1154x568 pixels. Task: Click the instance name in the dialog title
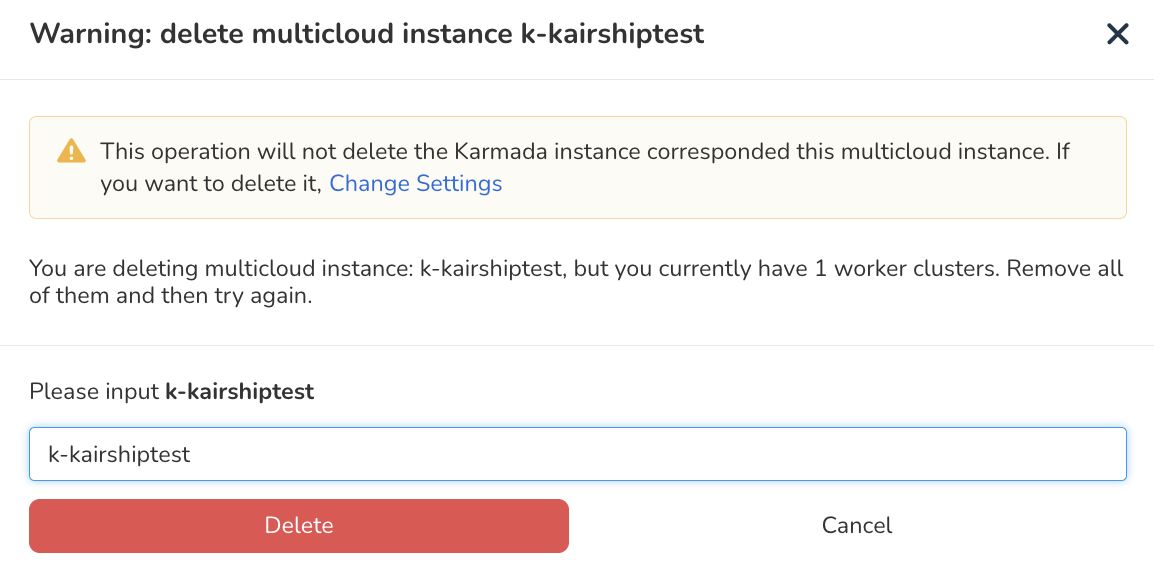point(612,34)
